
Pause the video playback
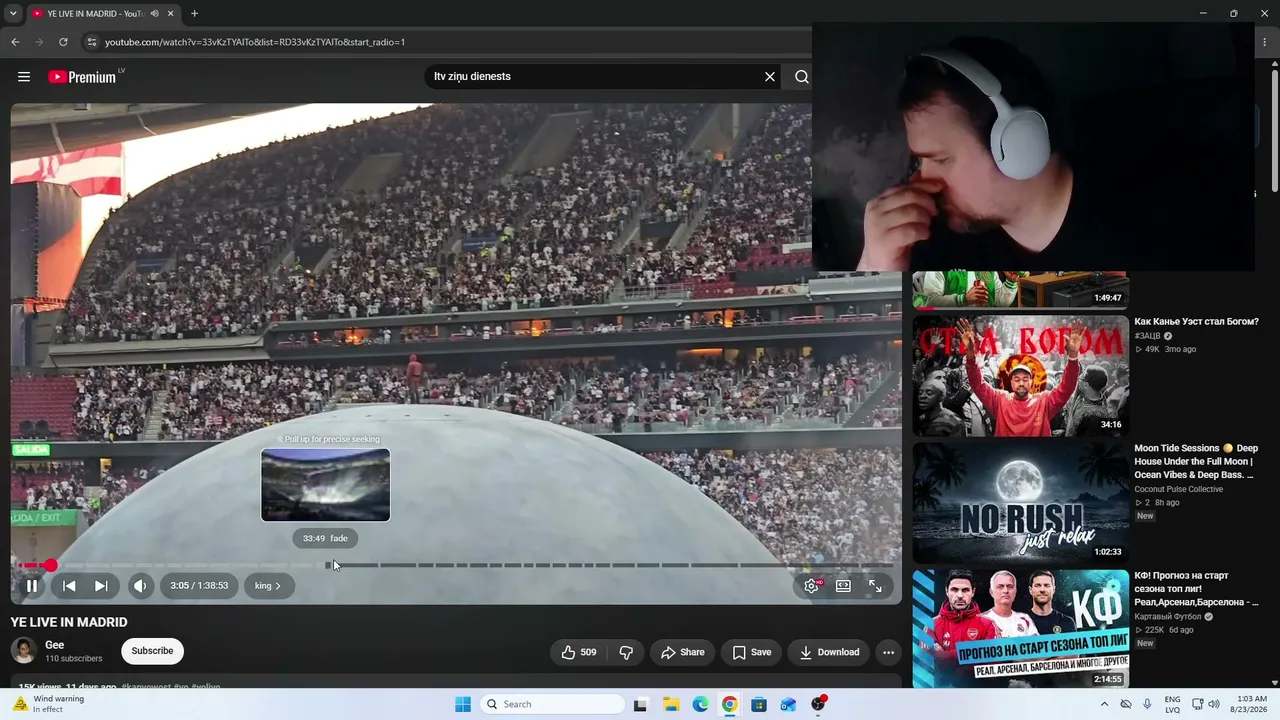32,586
